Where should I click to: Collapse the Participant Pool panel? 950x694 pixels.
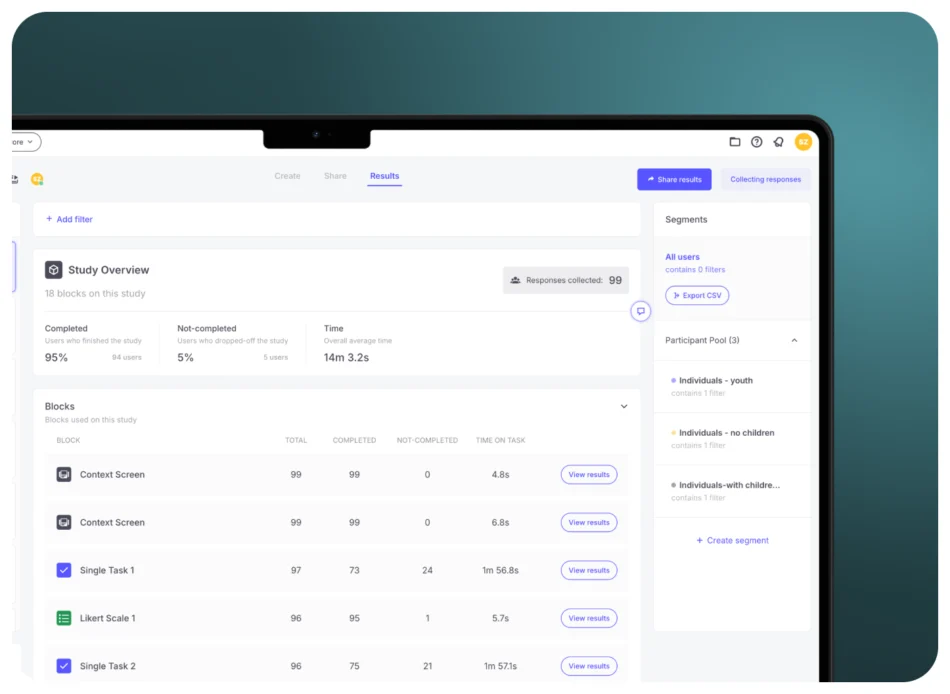[794, 340]
